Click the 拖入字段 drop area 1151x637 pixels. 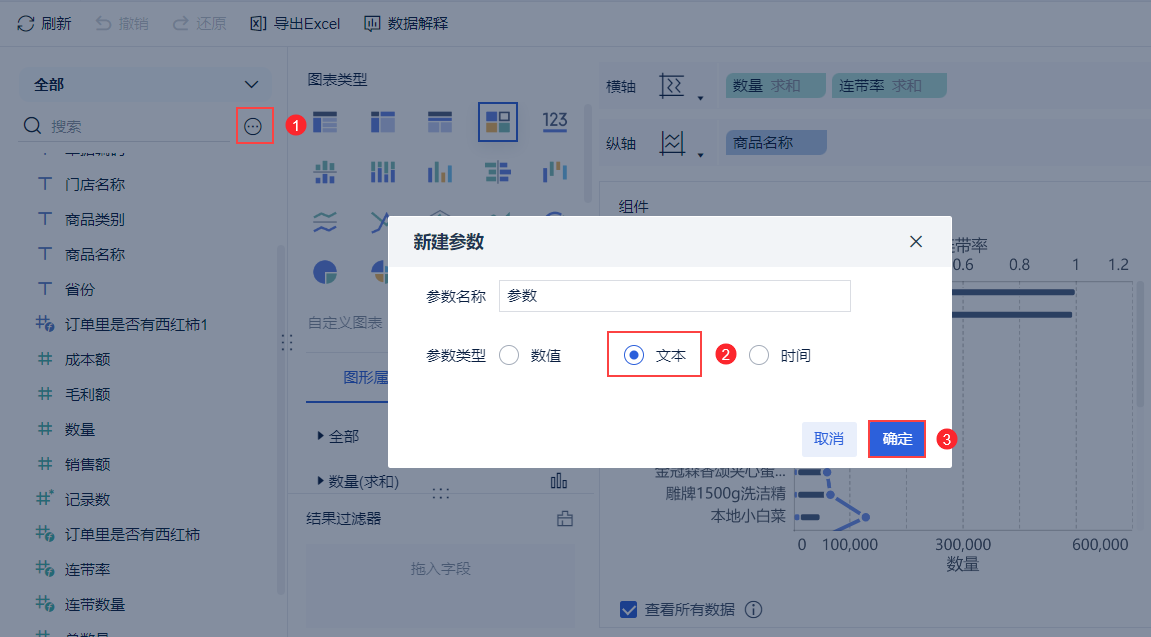point(440,587)
